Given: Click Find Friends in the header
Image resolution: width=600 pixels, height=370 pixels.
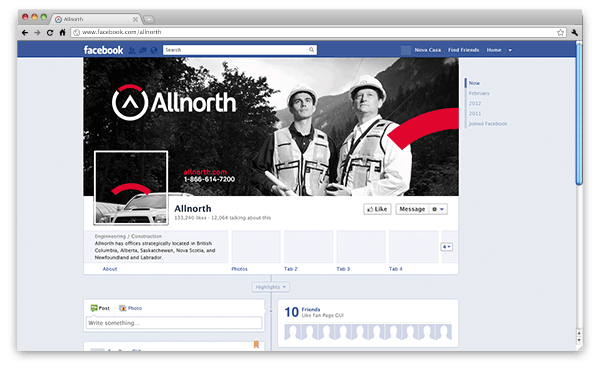Looking at the screenshot, I should pyautogui.click(x=463, y=50).
